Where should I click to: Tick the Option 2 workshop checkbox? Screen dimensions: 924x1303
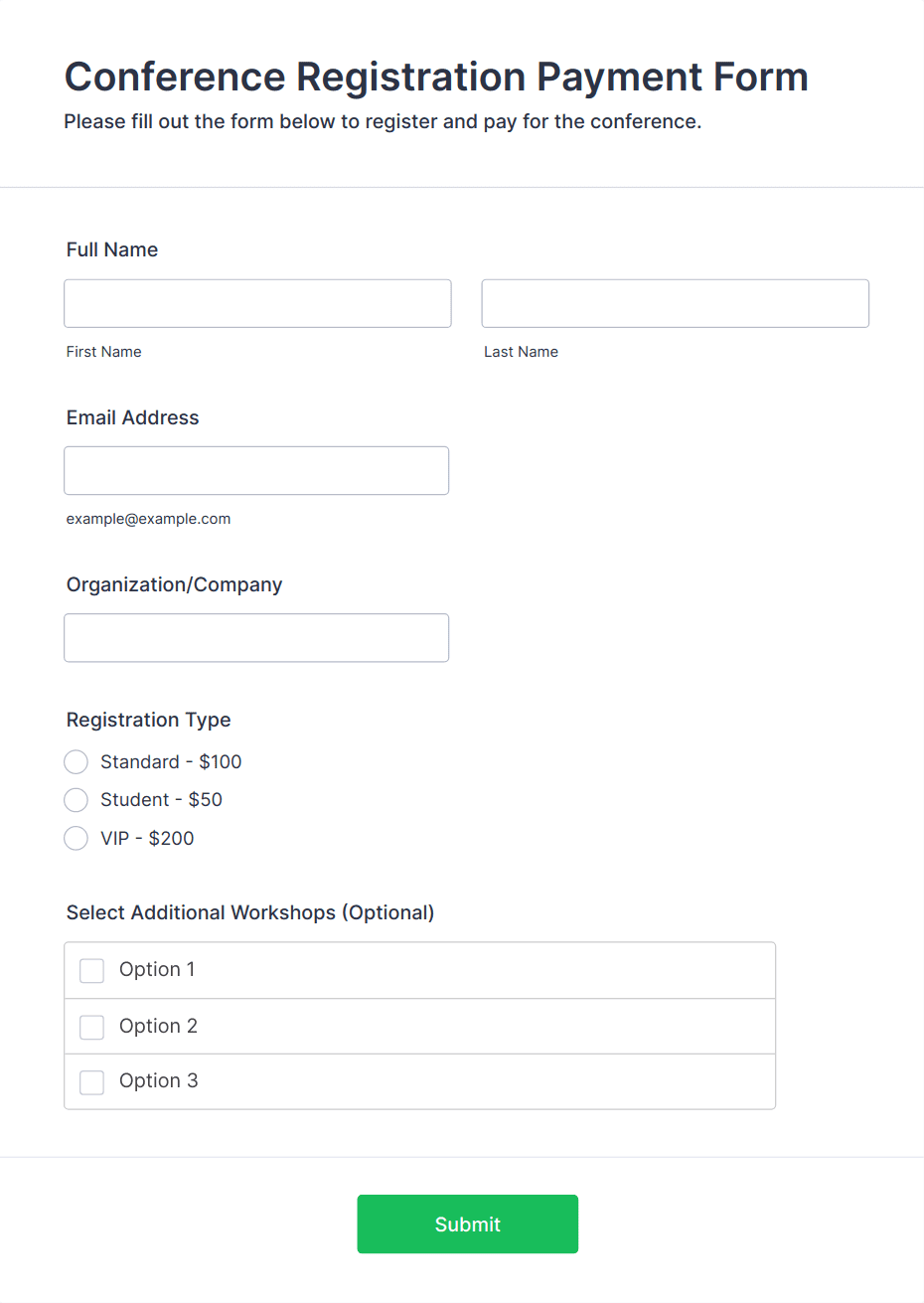[92, 1027]
